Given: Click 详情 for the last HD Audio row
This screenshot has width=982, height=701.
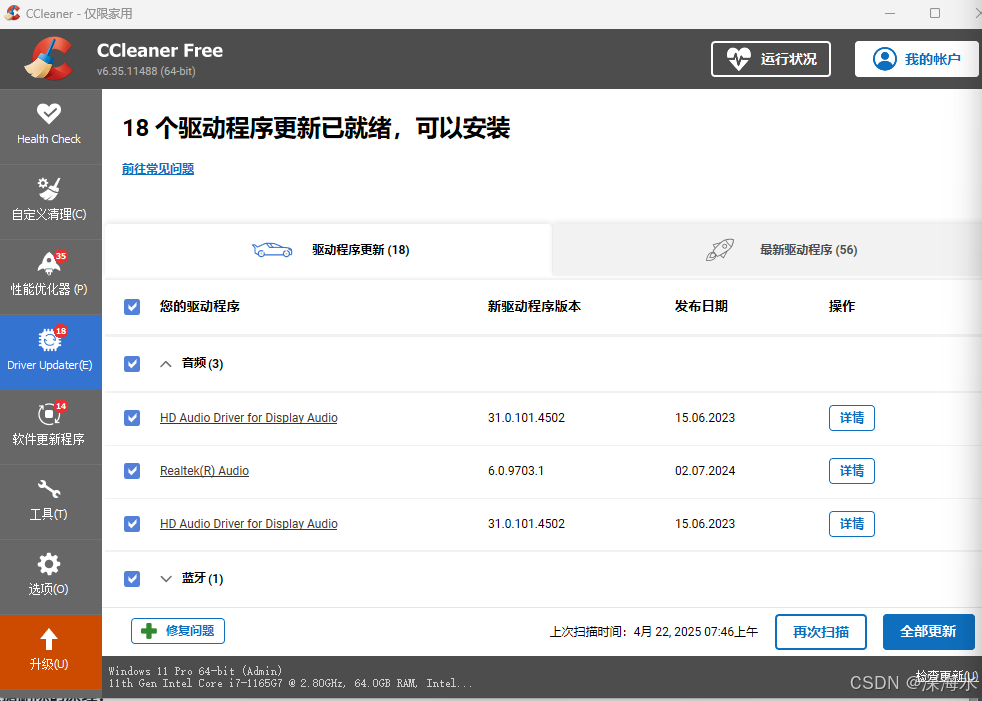Looking at the screenshot, I should (x=852, y=524).
